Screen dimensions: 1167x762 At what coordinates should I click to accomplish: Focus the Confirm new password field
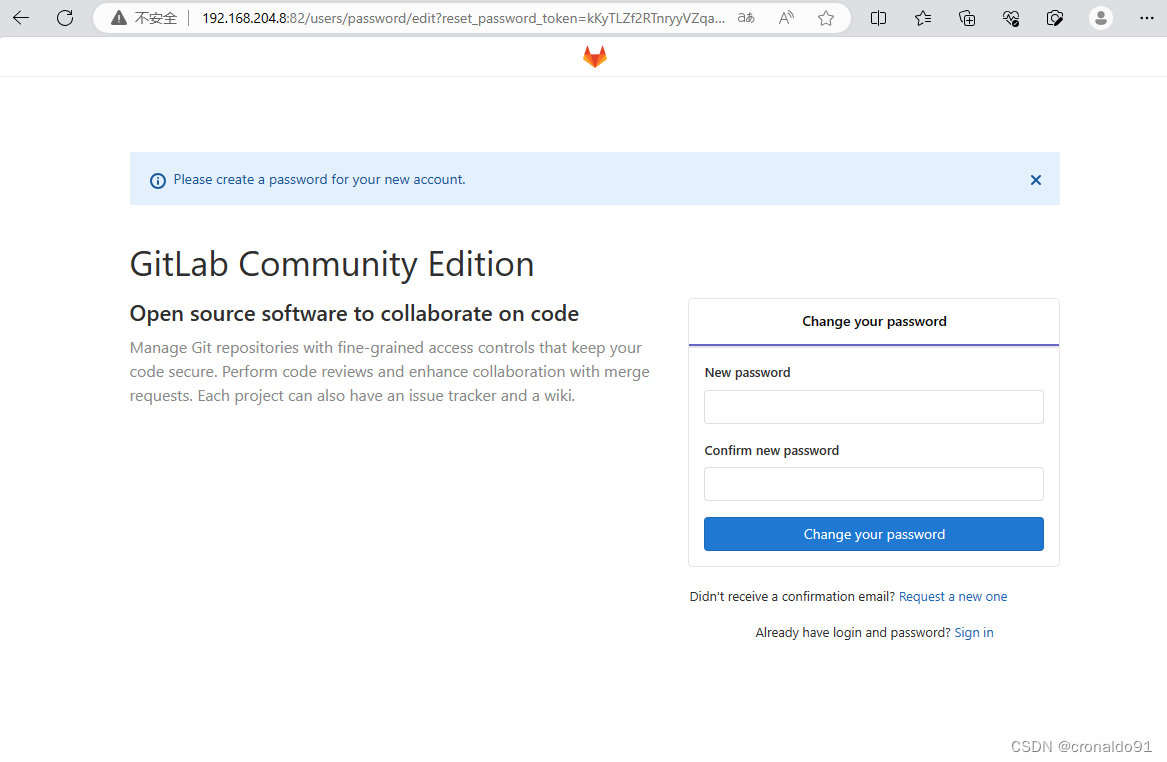pyautogui.click(x=874, y=484)
